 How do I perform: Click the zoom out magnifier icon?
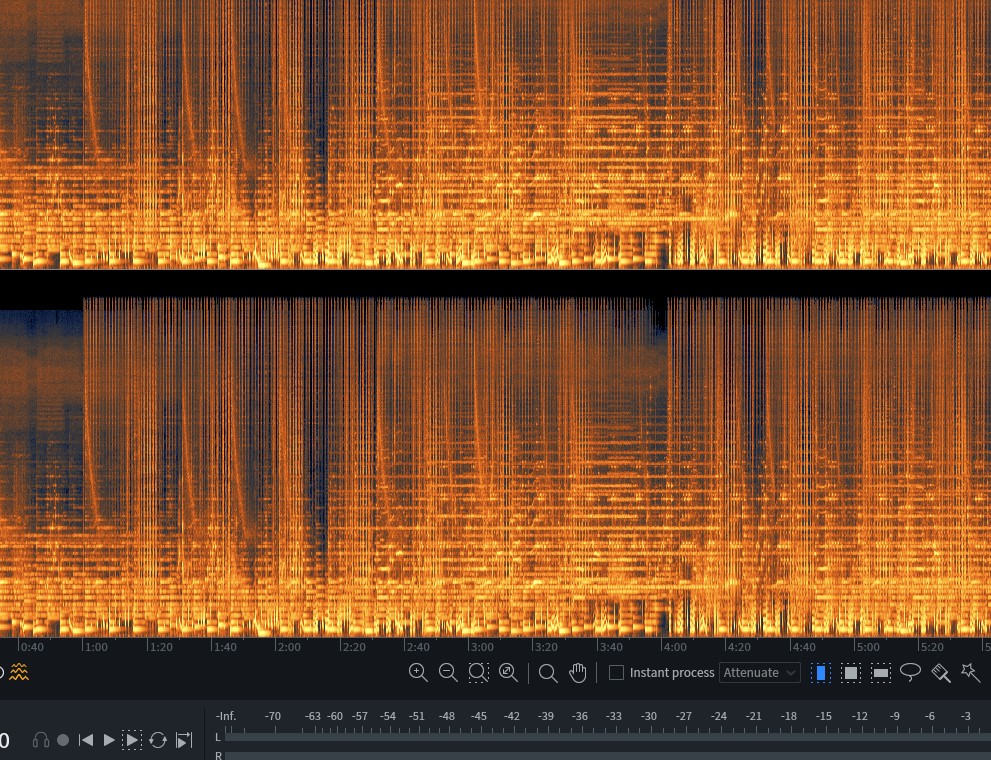point(448,673)
